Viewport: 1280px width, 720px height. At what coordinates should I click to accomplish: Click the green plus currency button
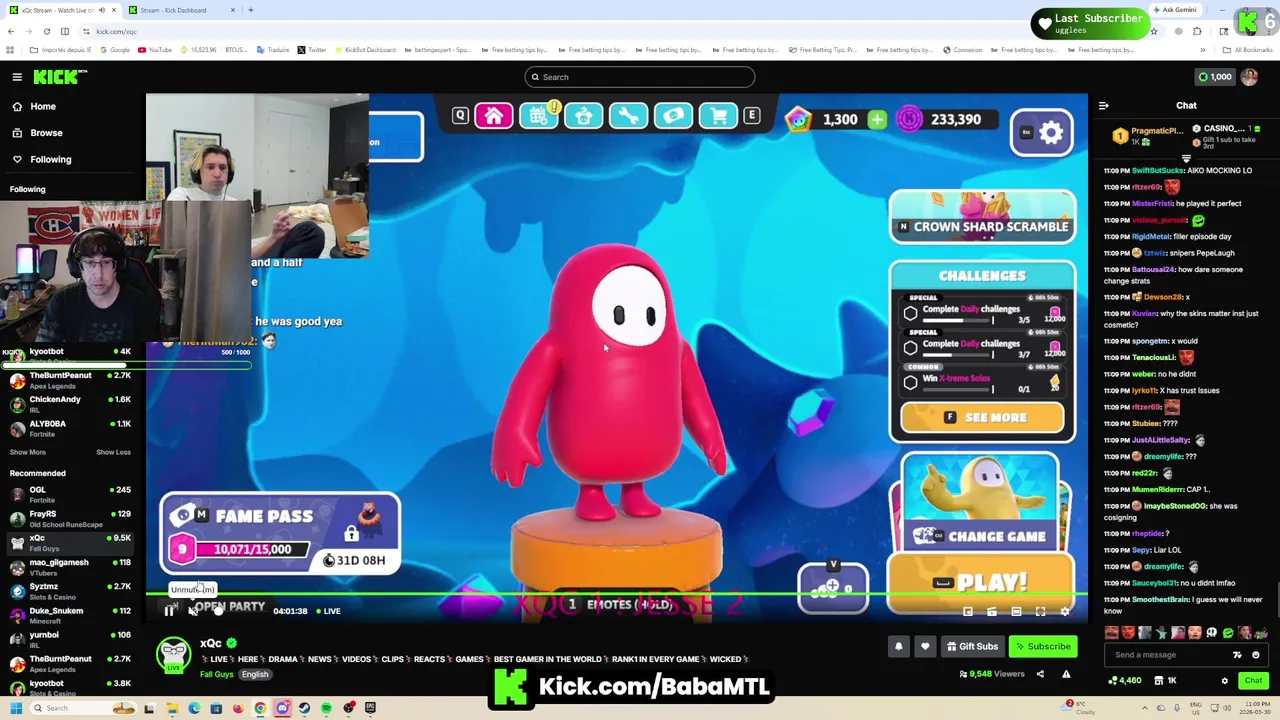pyautogui.click(x=877, y=119)
